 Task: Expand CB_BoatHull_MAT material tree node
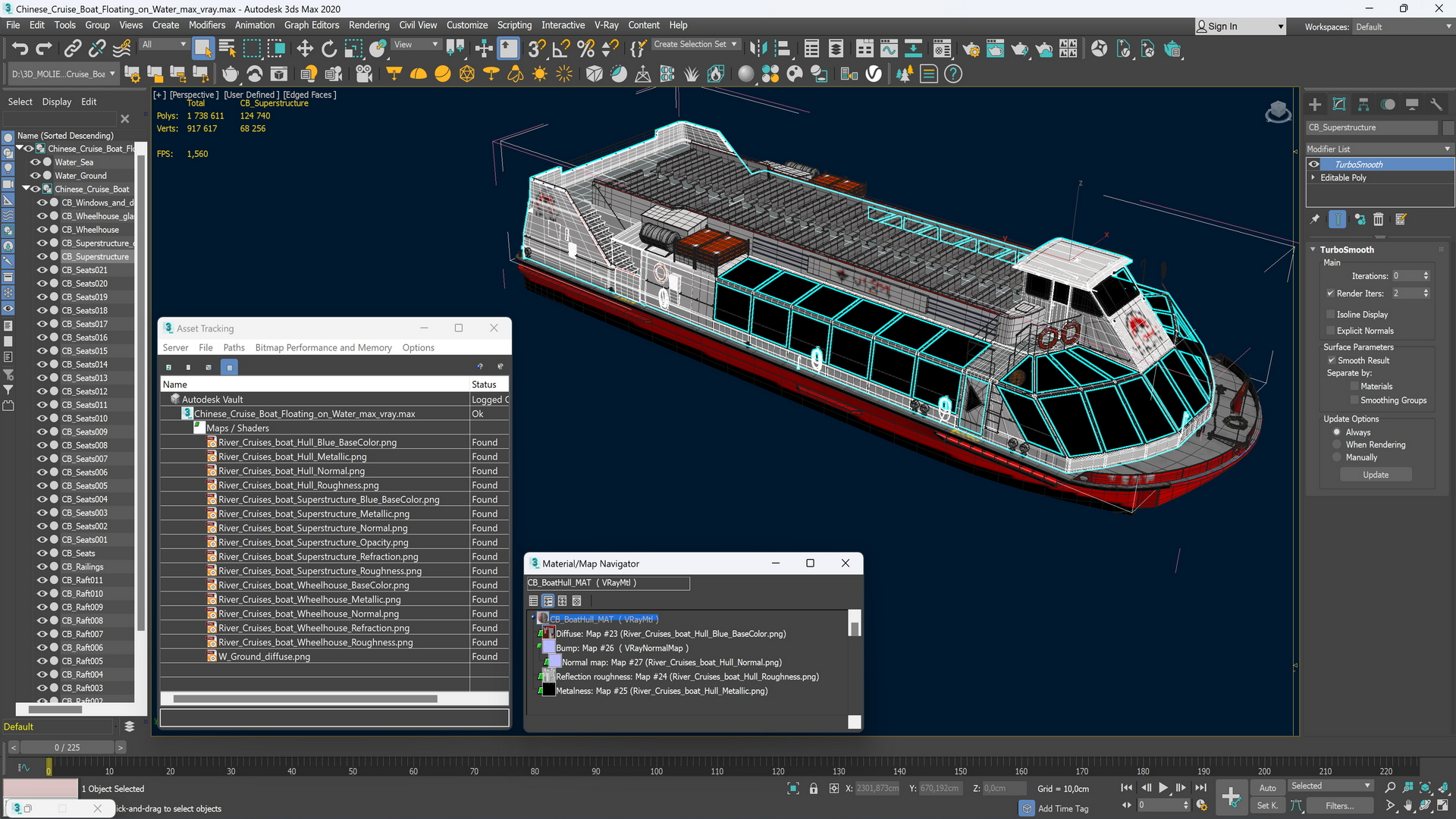[534, 618]
